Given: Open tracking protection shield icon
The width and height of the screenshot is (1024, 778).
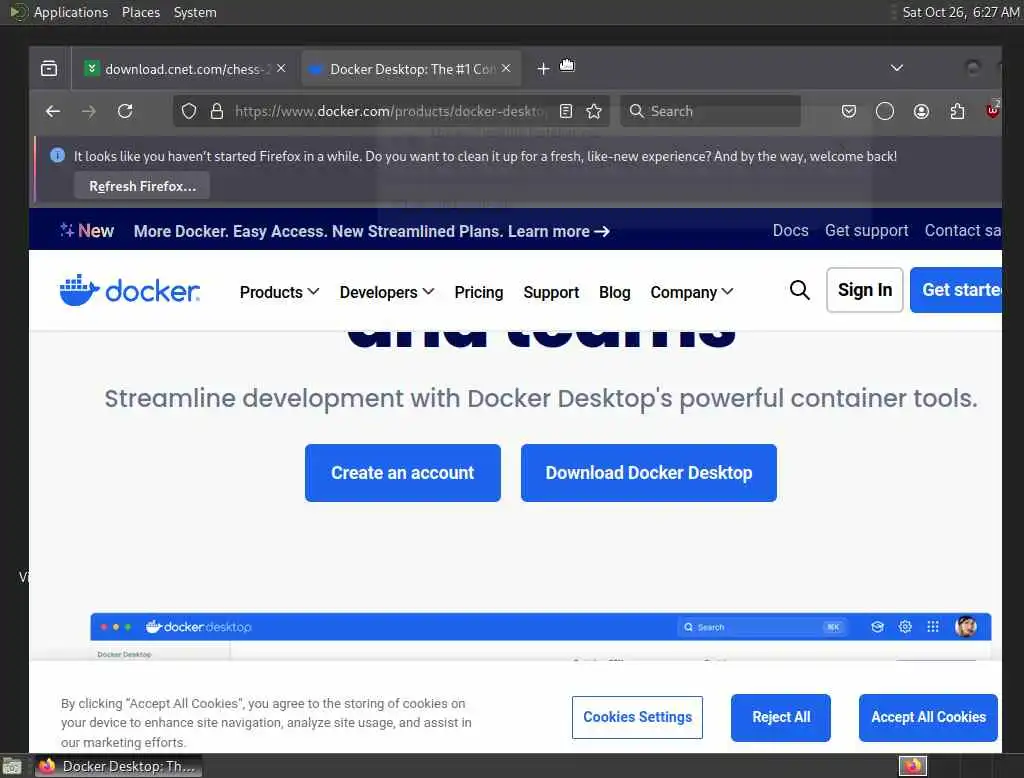Looking at the screenshot, I should (189, 112).
